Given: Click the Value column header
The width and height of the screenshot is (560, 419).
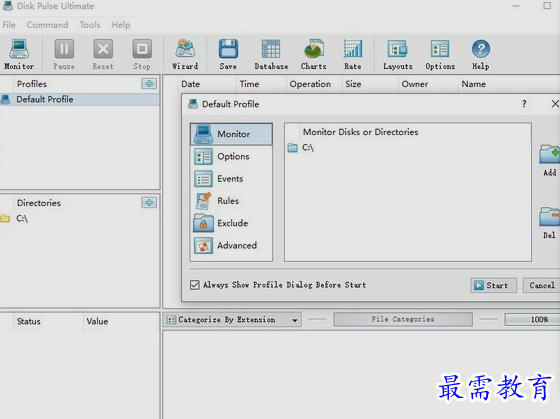Looking at the screenshot, I should [121, 321].
